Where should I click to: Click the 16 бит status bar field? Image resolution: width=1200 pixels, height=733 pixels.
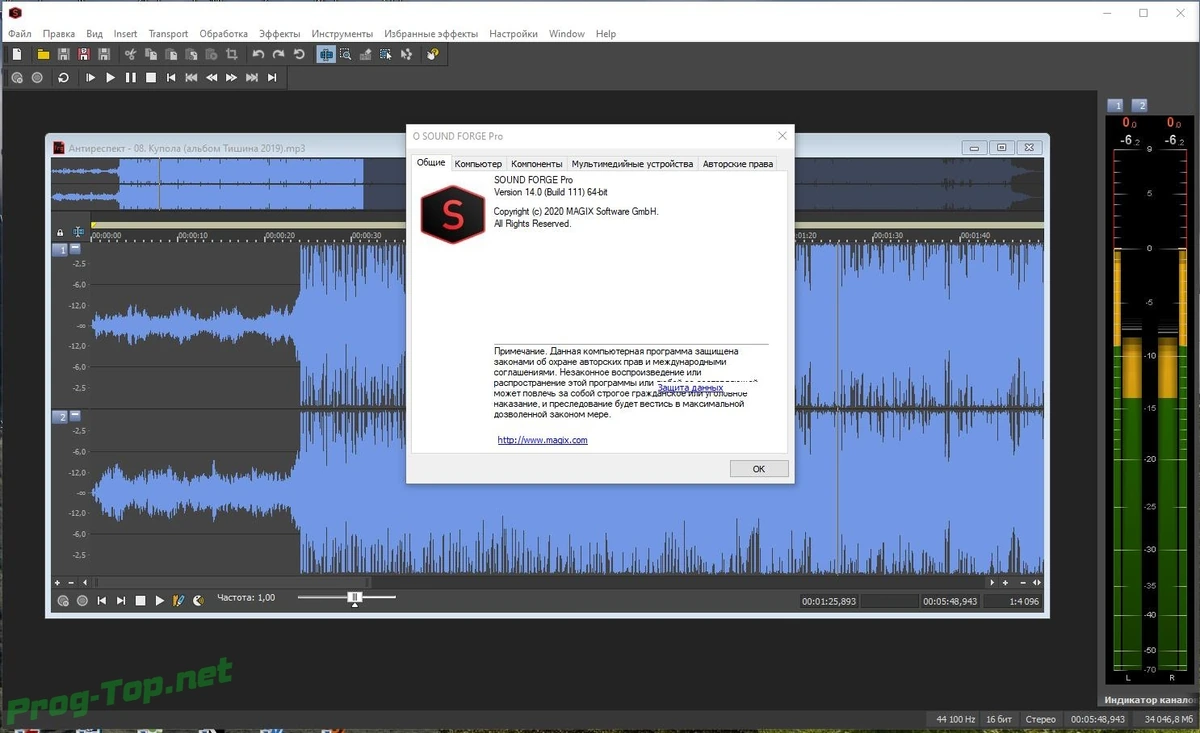tap(998, 719)
